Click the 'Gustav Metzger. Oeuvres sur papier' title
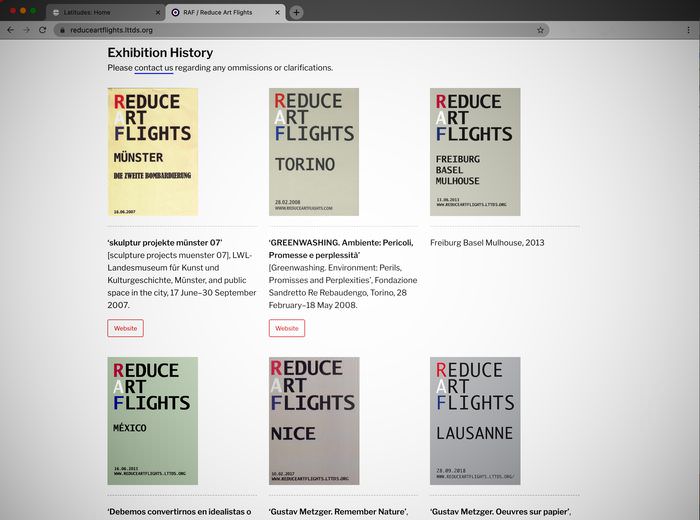Viewport: 700px width, 520px height. coord(500,512)
